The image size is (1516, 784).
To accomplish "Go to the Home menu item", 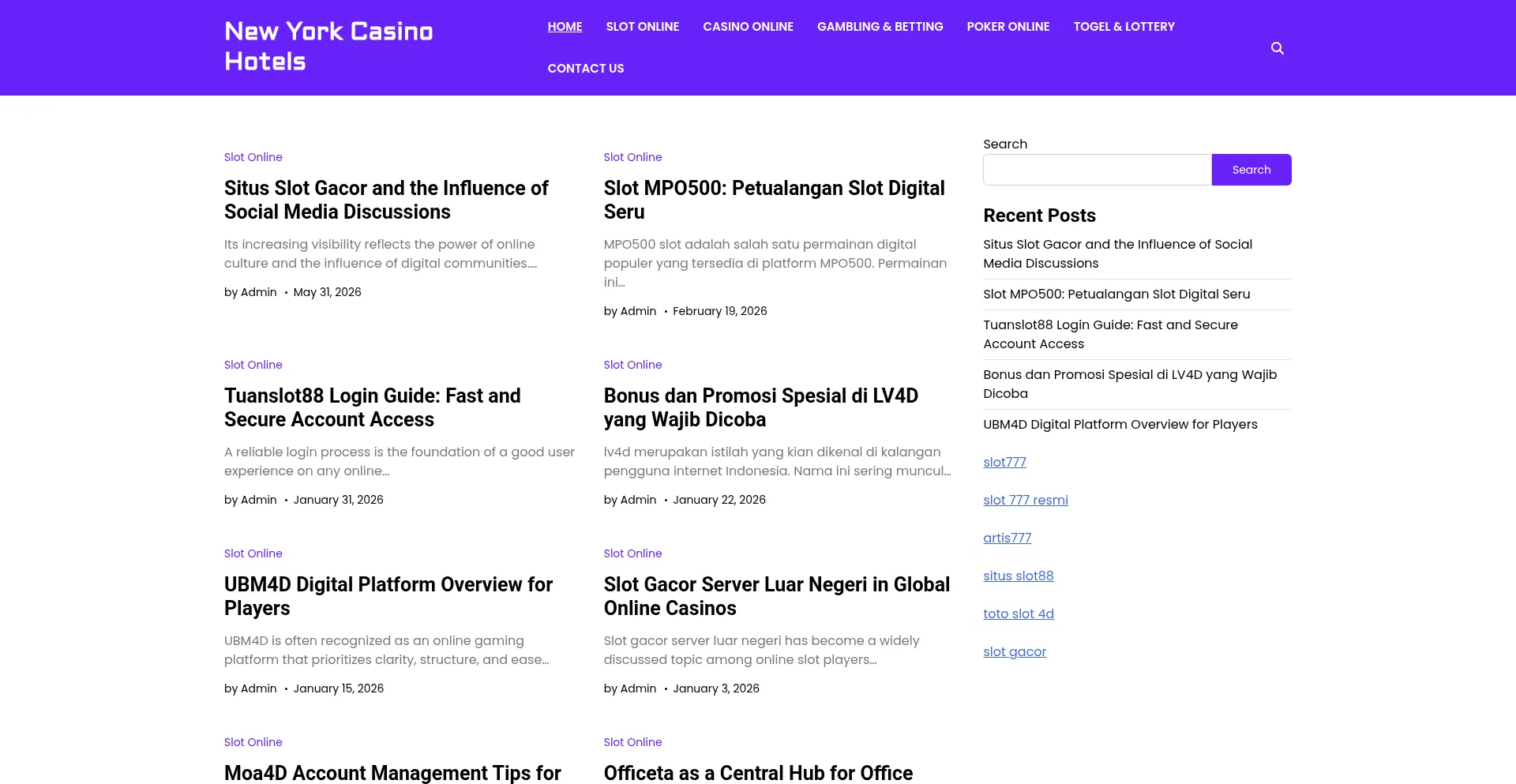I will pos(565,27).
